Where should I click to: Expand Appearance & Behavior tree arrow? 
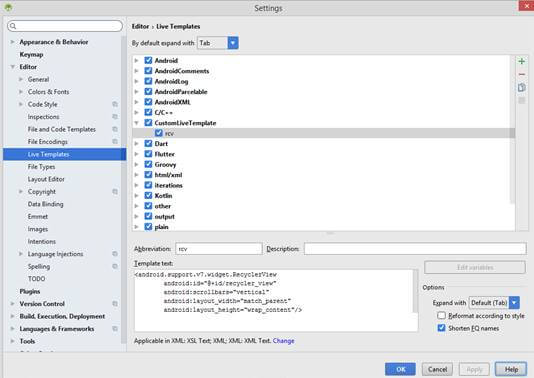coord(12,42)
